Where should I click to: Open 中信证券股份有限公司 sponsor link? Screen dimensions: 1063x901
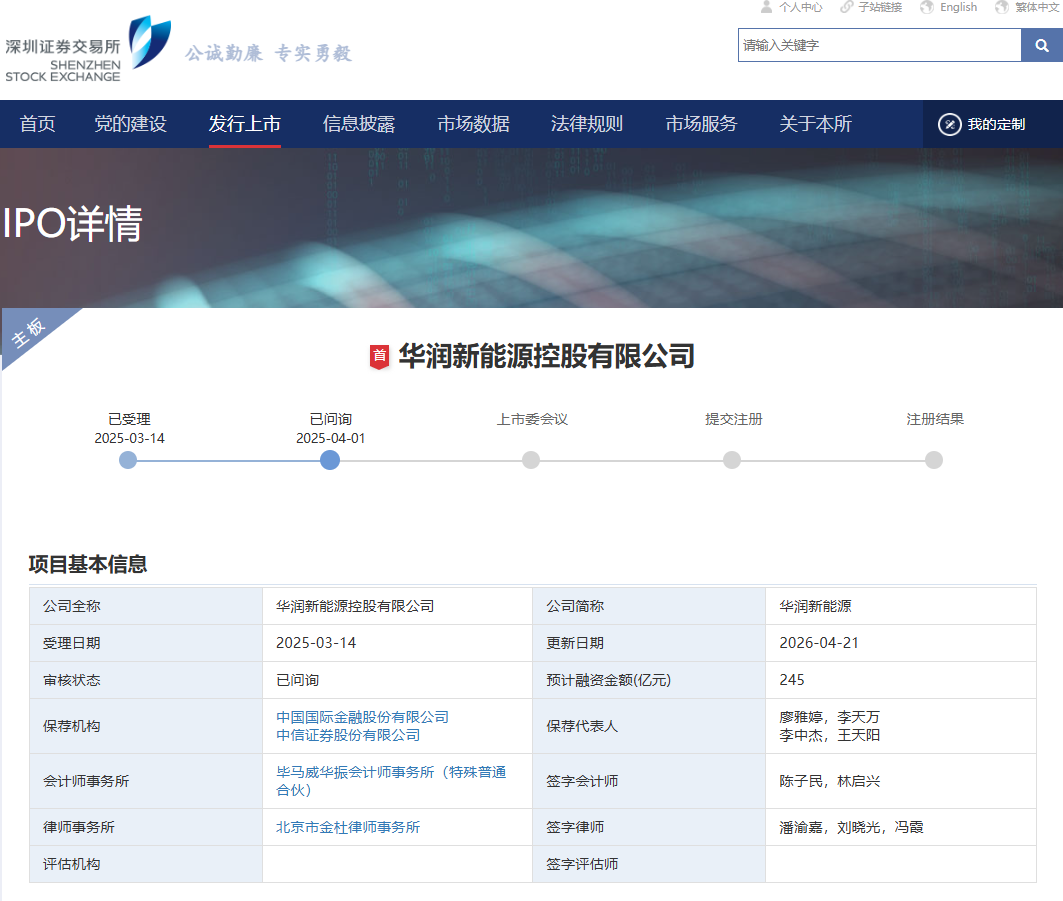(348, 735)
